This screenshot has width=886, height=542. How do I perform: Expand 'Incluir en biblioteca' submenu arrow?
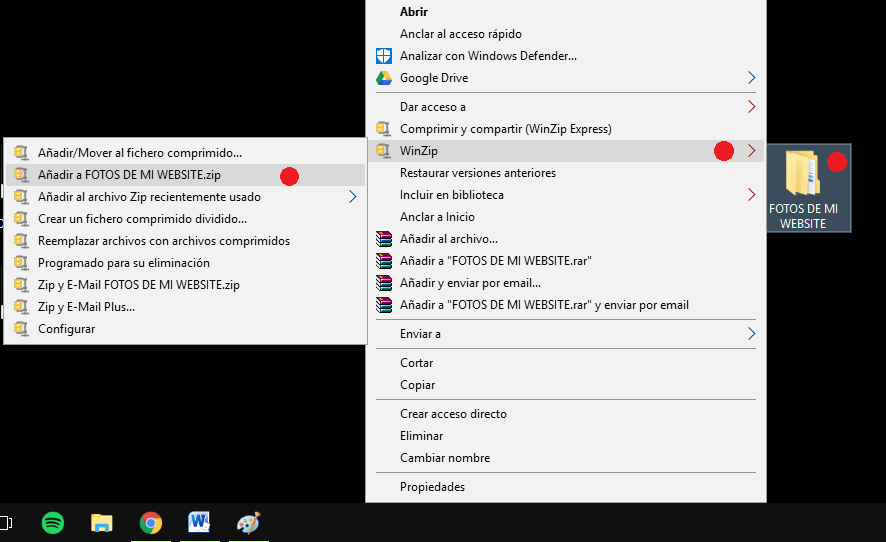point(751,195)
